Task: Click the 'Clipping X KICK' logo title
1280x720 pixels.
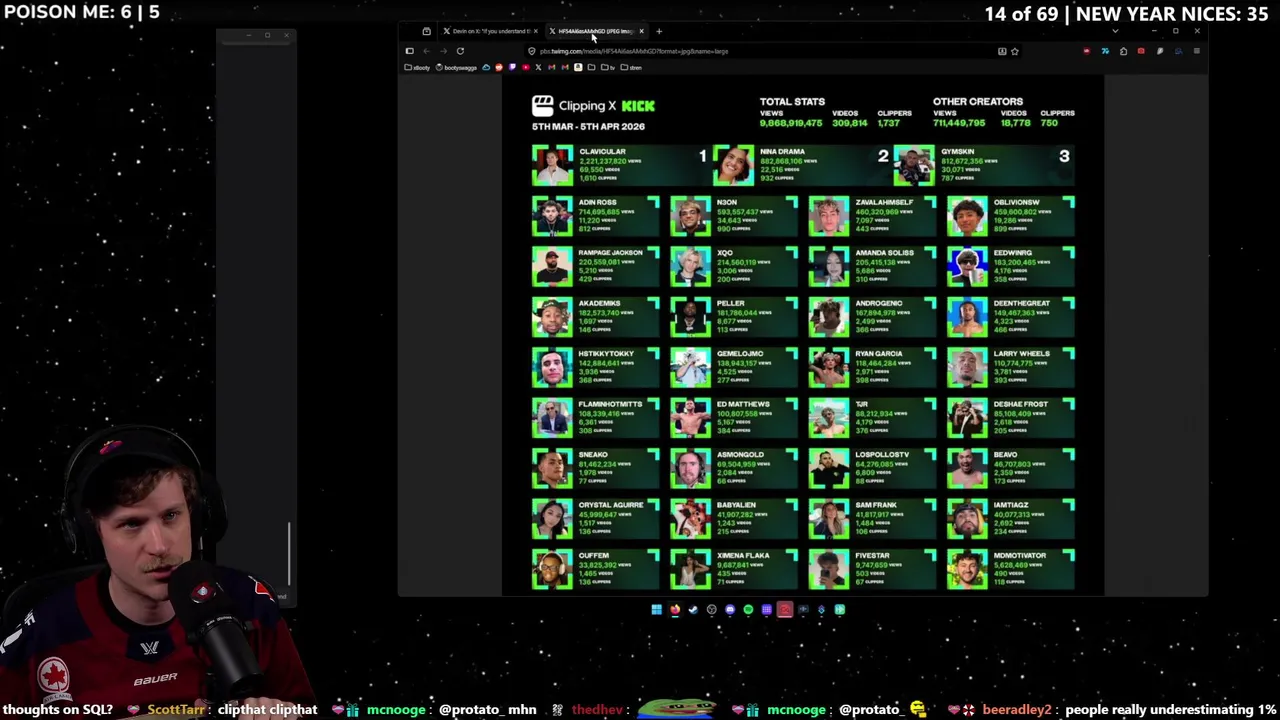Action: (x=594, y=105)
